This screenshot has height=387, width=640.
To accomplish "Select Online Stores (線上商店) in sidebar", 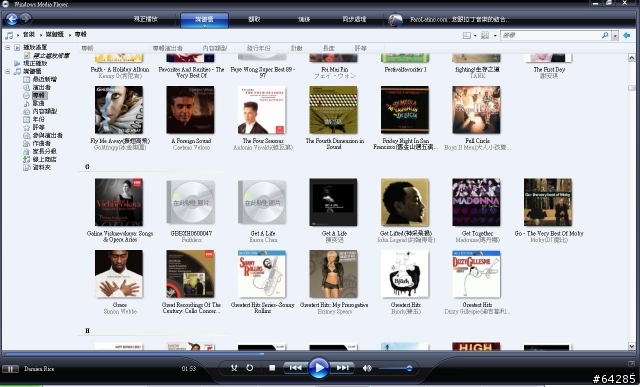I will coord(40,159).
